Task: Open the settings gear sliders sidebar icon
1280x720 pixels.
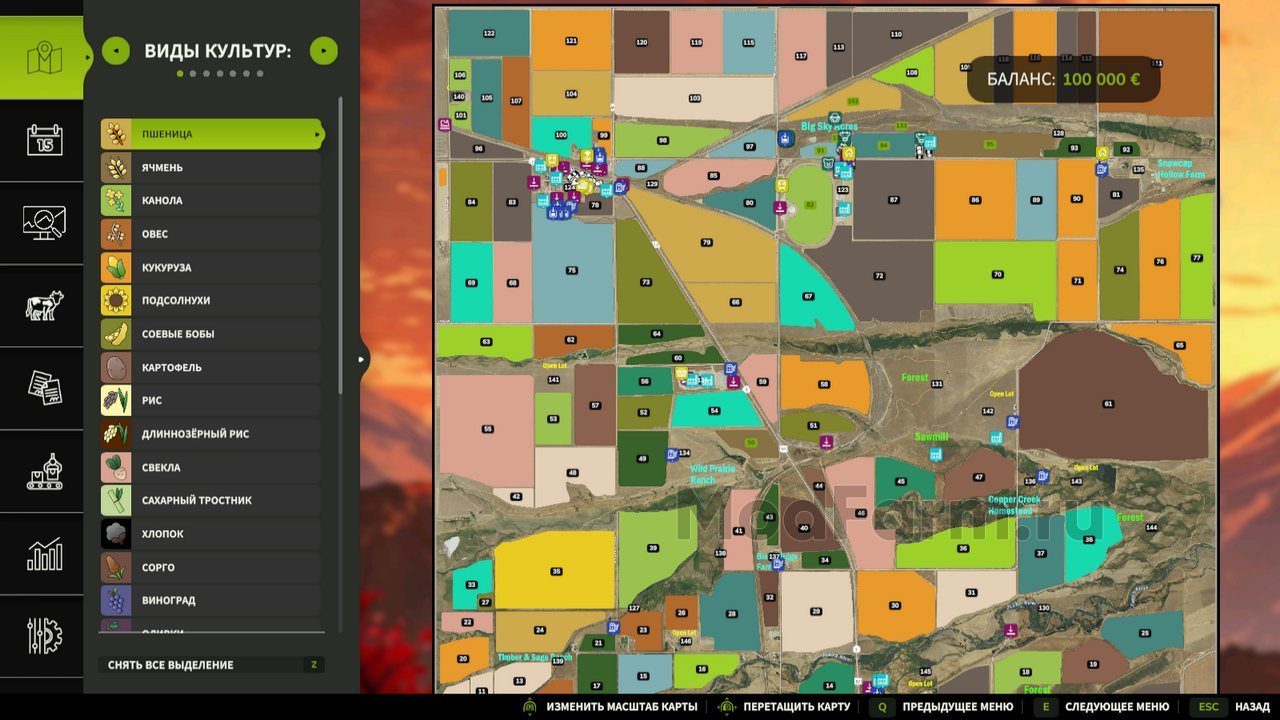Action: pos(44,637)
